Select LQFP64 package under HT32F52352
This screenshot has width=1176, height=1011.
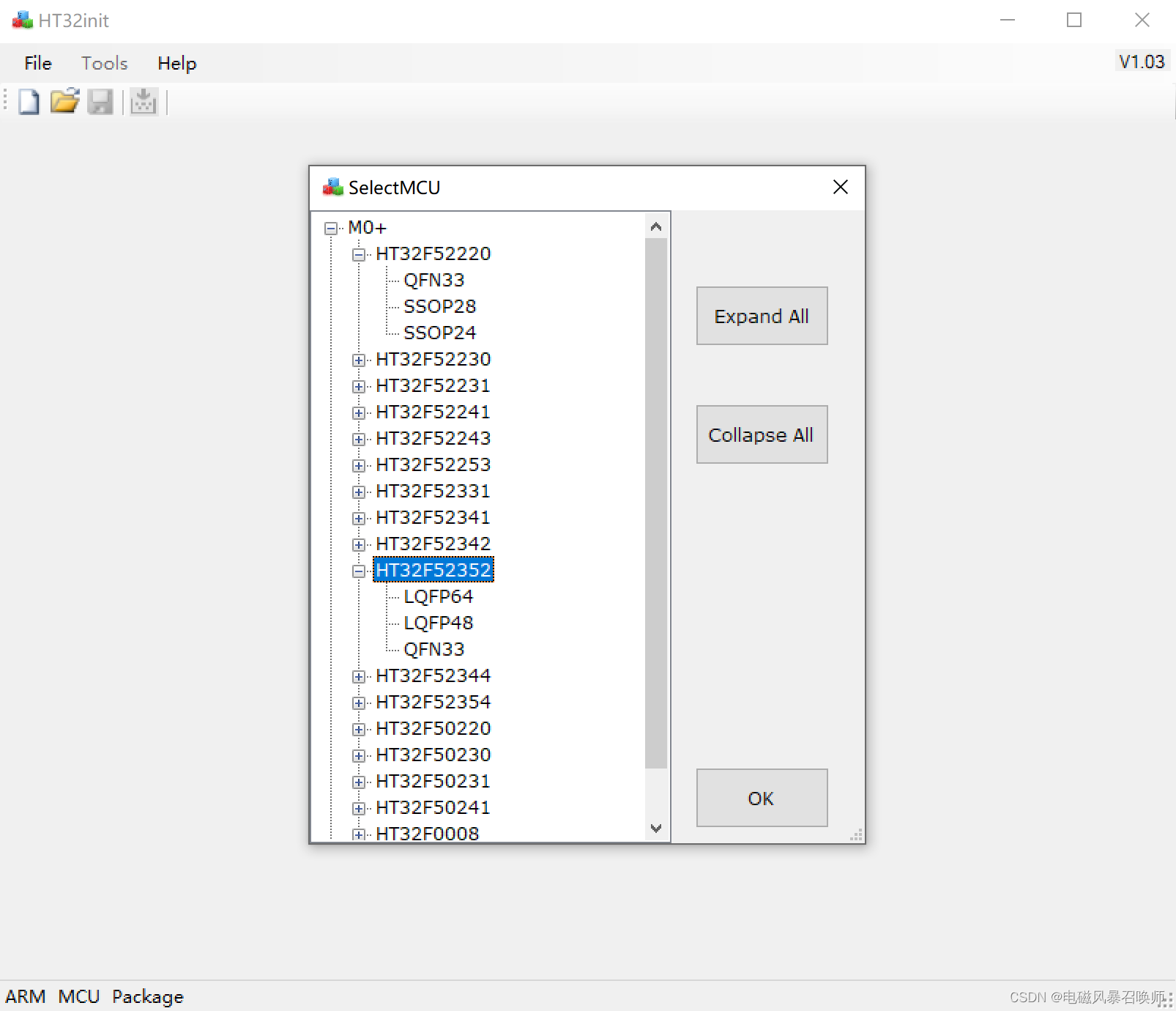coord(439,596)
